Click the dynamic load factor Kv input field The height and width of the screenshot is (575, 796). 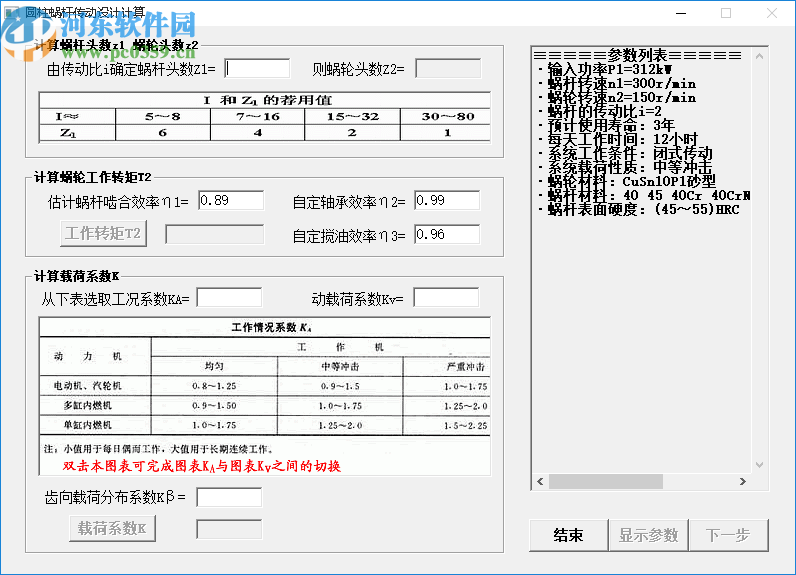click(446, 298)
